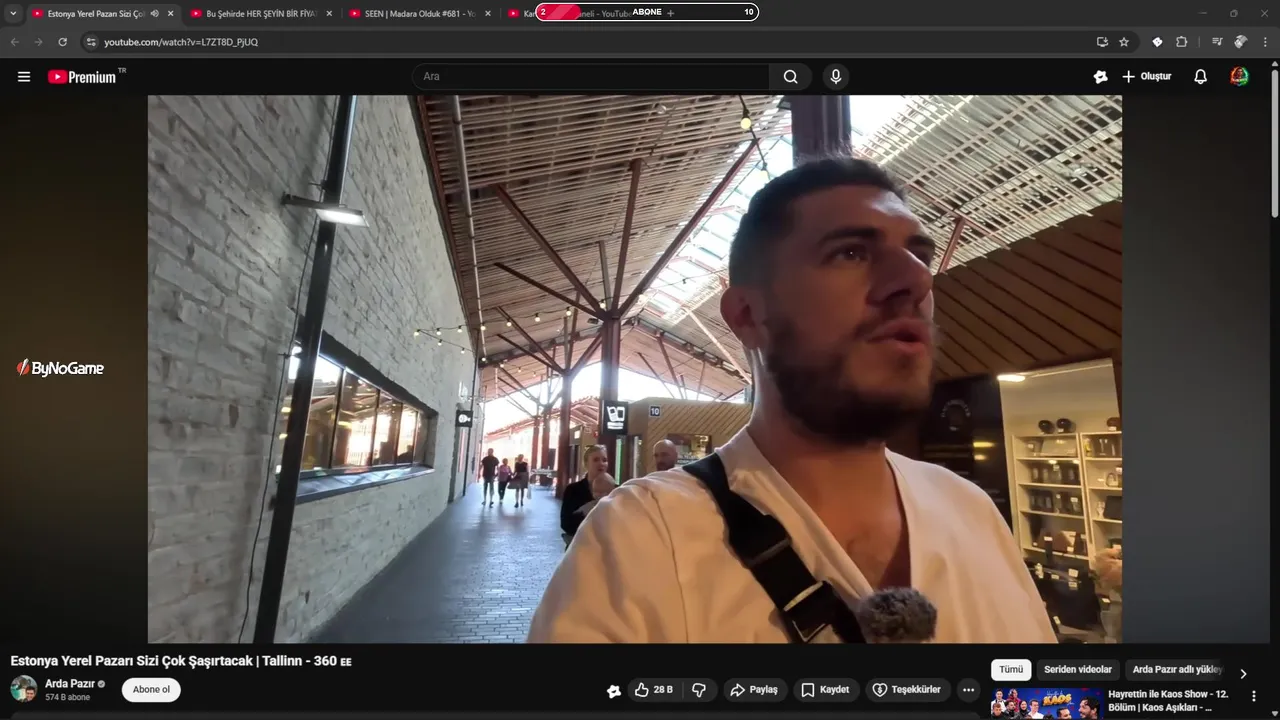Image resolution: width=1280 pixels, height=720 pixels.
Task: Send thanks with Teşekkürler button
Action: [906, 690]
